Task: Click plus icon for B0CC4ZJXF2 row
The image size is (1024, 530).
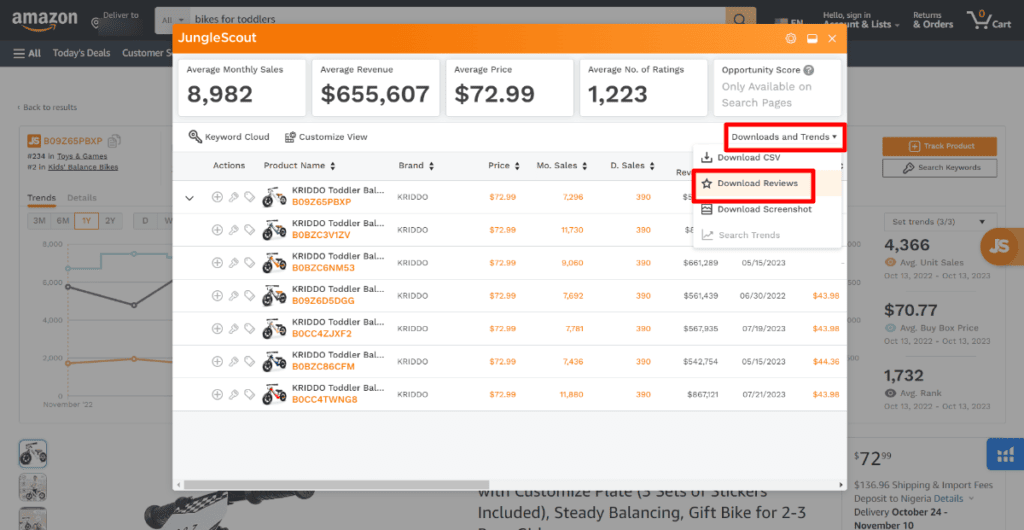Action: [217, 328]
